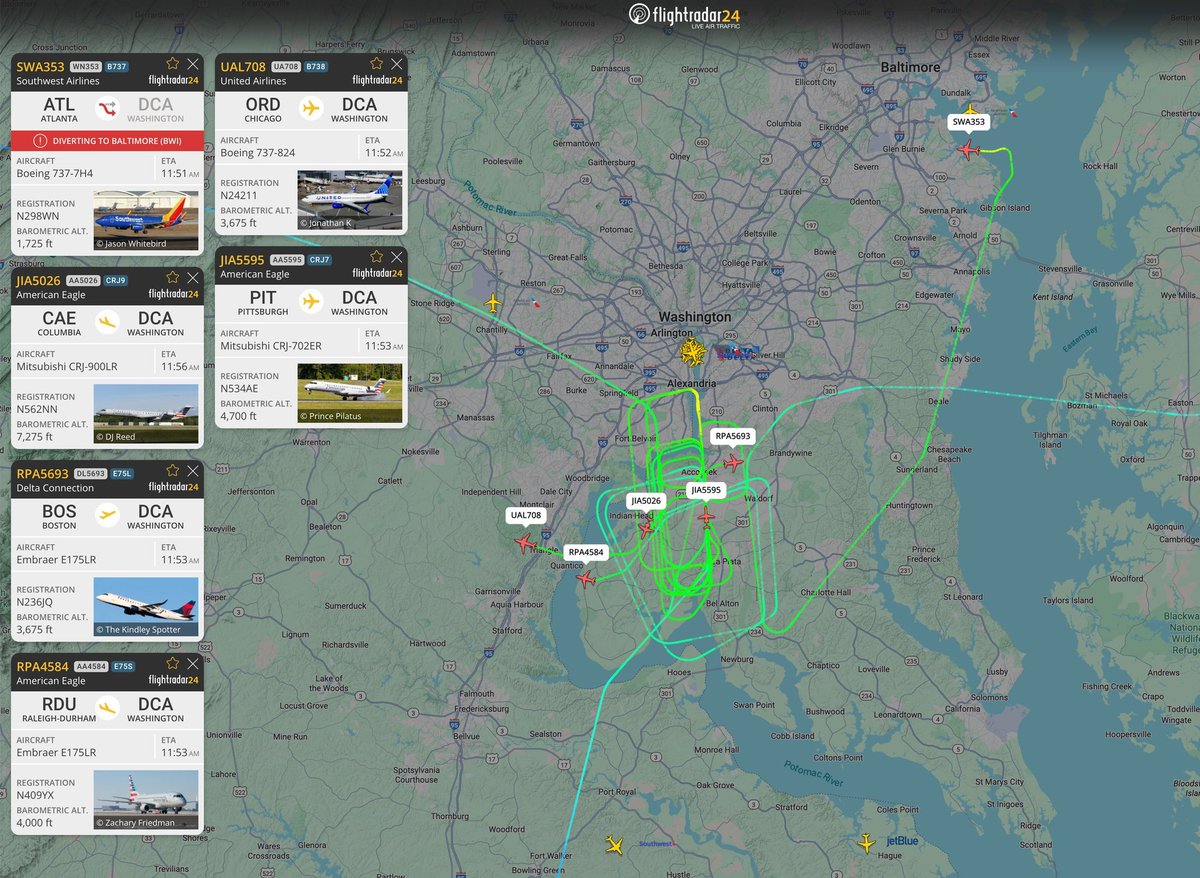This screenshot has height=878, width=1200.
Task: Open RPA5693 Delta aircraft photo
Action: (146, 606)
